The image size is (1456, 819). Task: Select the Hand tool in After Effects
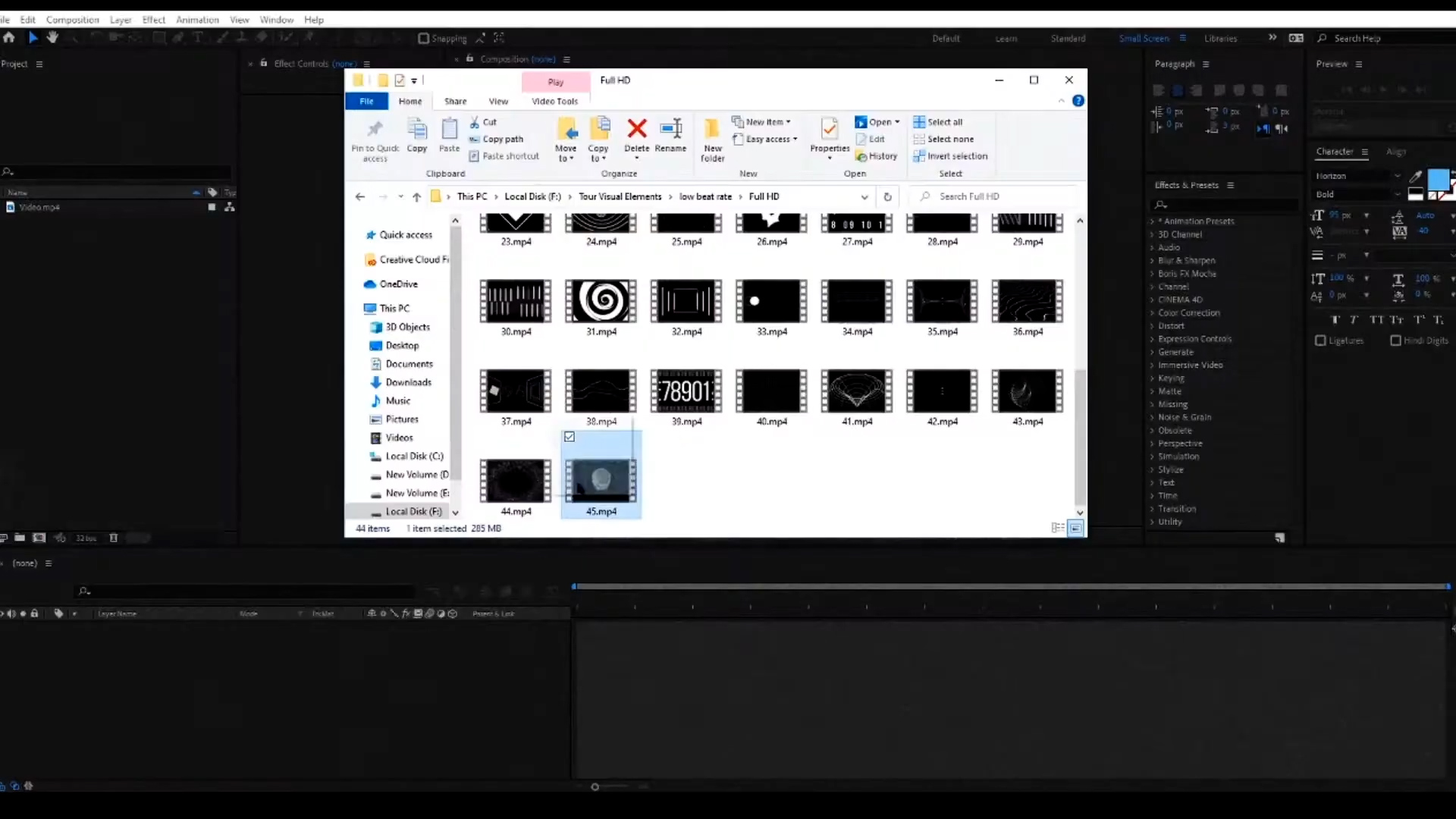pyautogui.click(x=52, y=37)
